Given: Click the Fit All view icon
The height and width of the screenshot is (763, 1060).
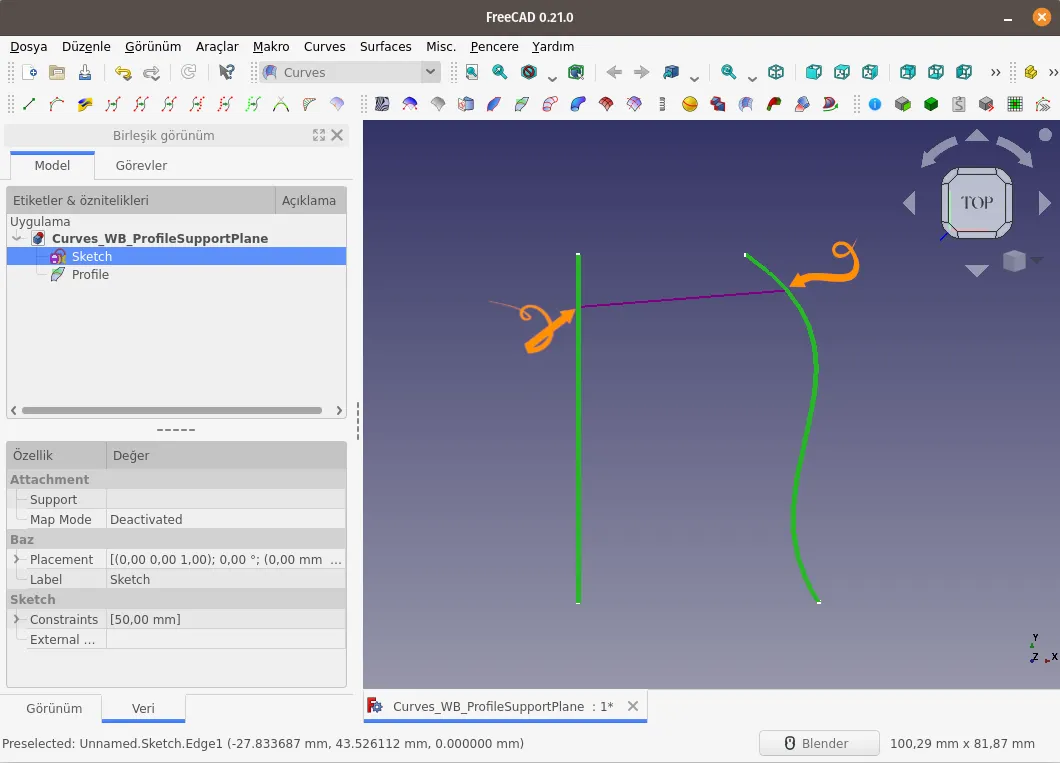Looking at the screenshot, I should (472, 72).
